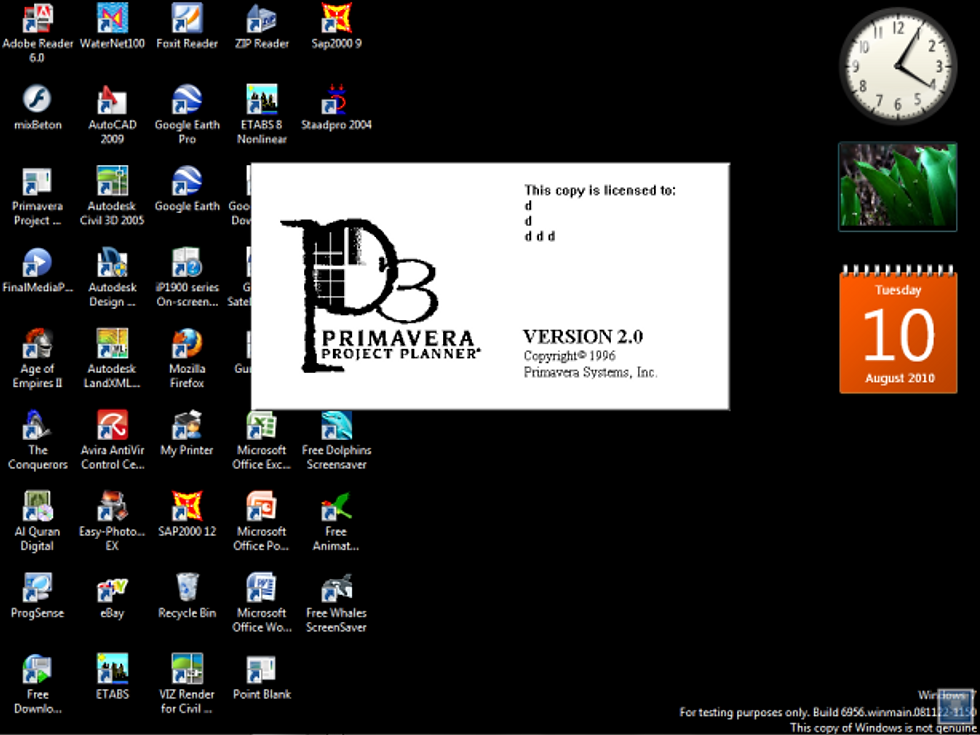Click the green leaves slideshow gadget
The width and height of the screenshot is (980, 735).
coord(898,186)
